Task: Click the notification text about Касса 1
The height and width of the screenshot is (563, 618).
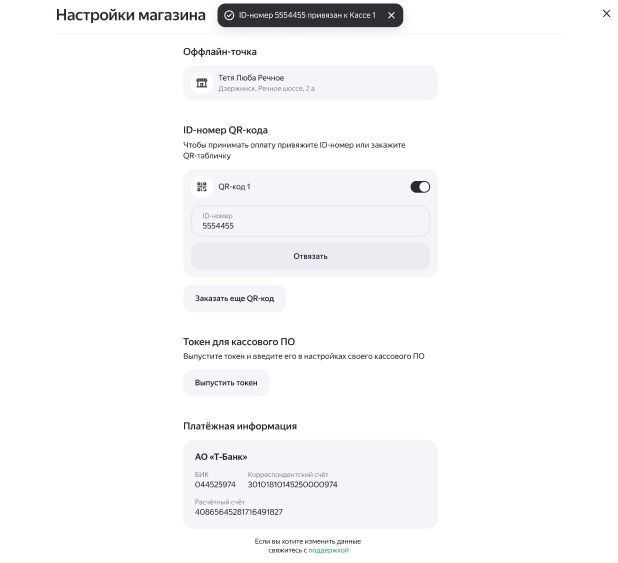Action: click(307, 15)
